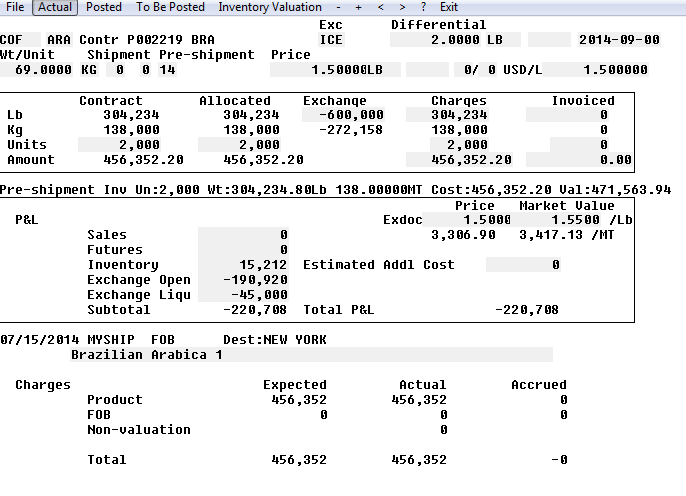
Task: Click the KG unit field
Action: click(x=89, y=70)
